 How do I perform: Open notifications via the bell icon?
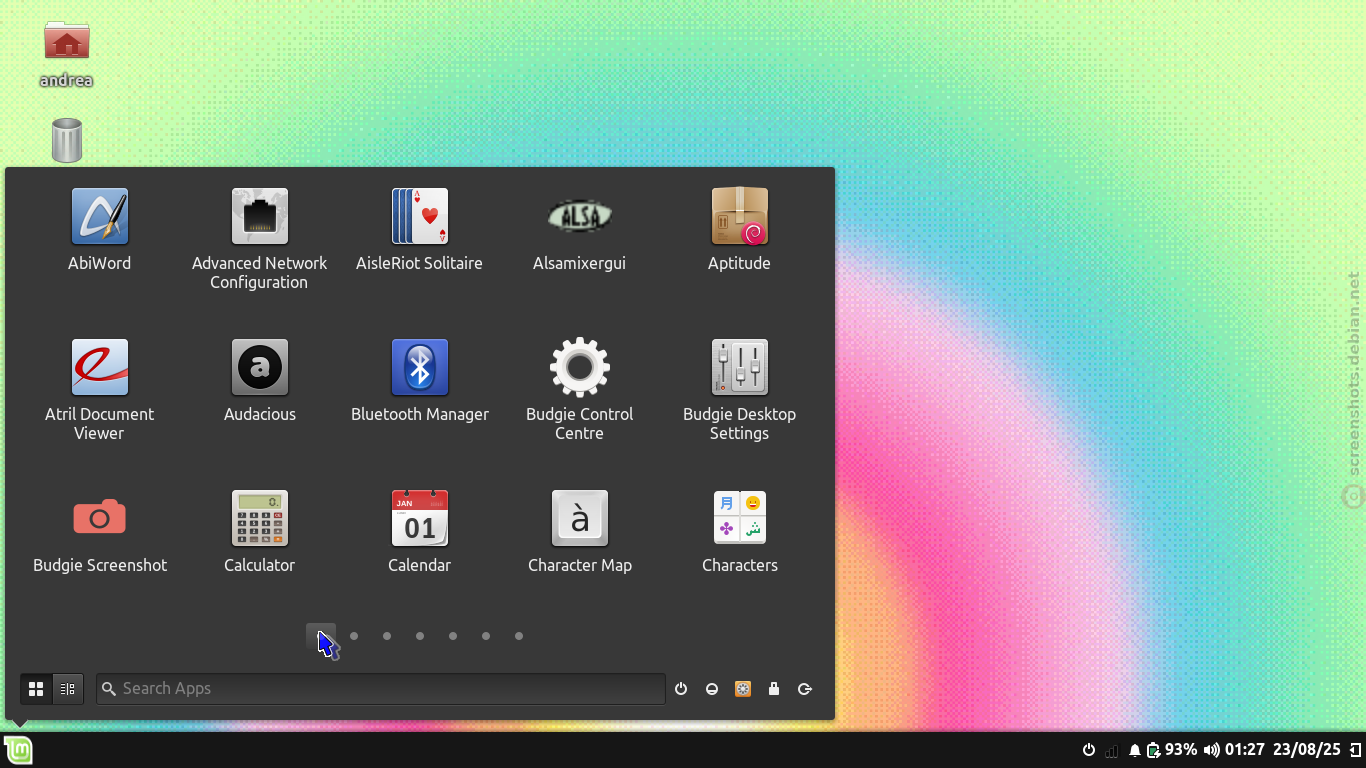pyautogui.click(x=1135, y=750)
